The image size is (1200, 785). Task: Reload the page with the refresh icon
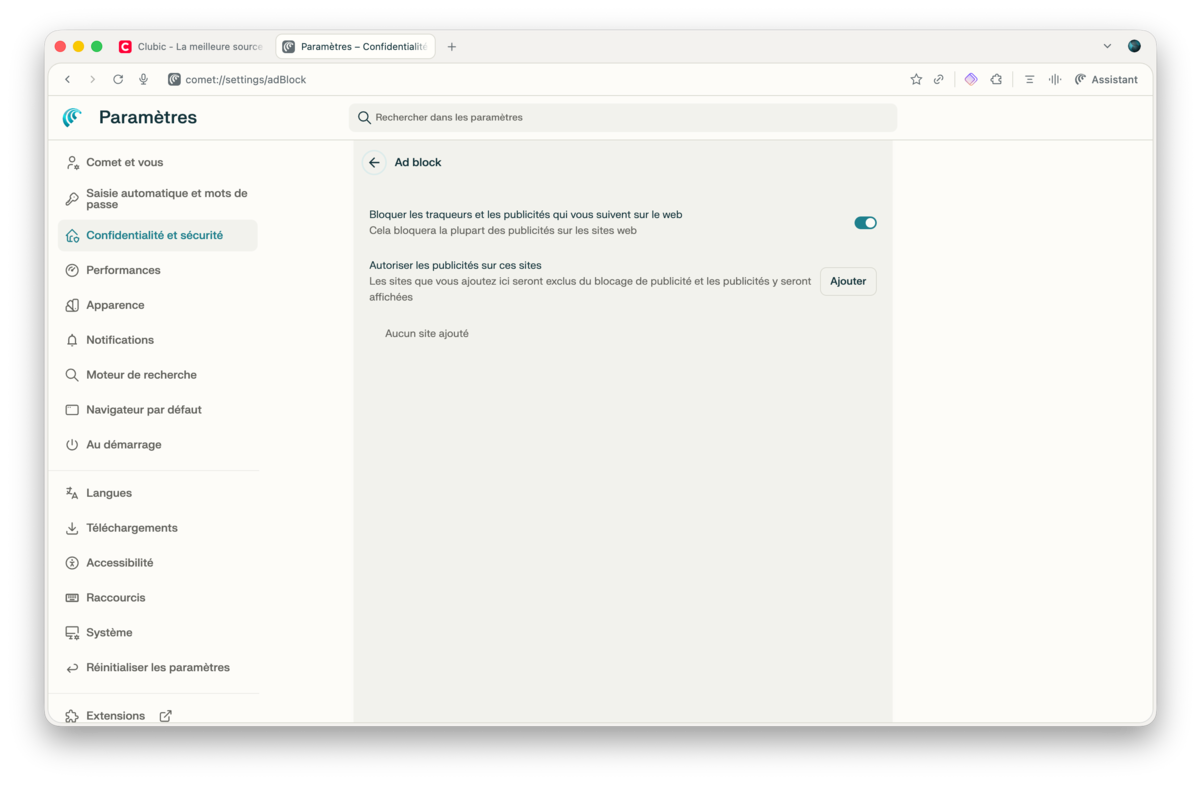point(118,80)
